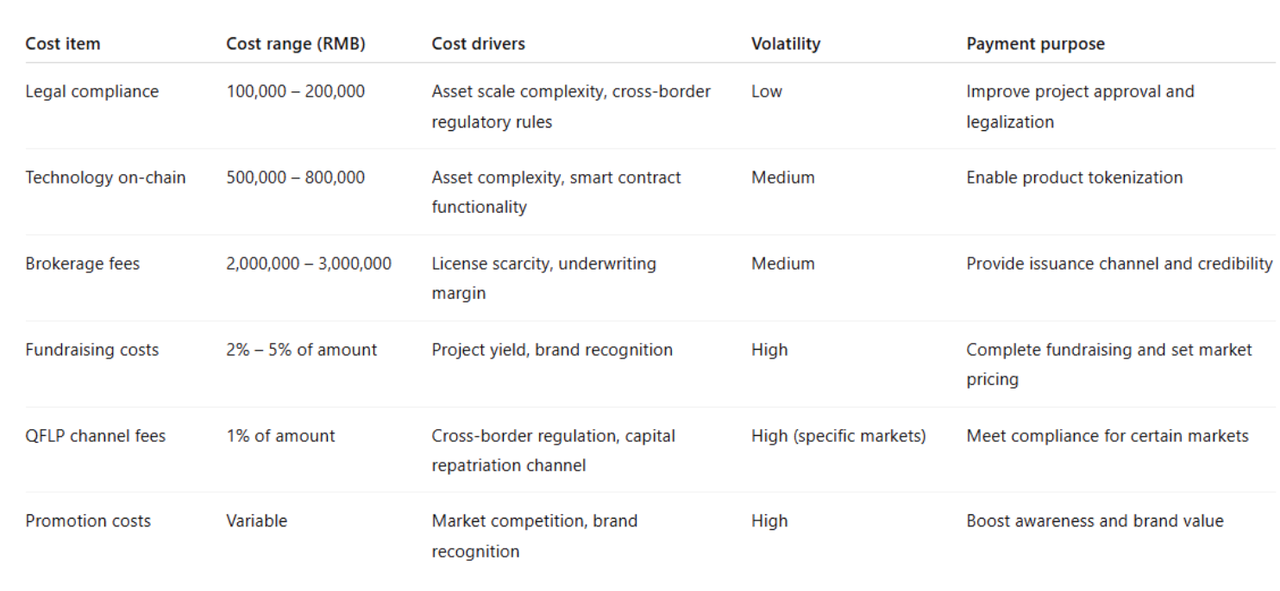Click the 'Volatility' column header

[x=785, y=44]
